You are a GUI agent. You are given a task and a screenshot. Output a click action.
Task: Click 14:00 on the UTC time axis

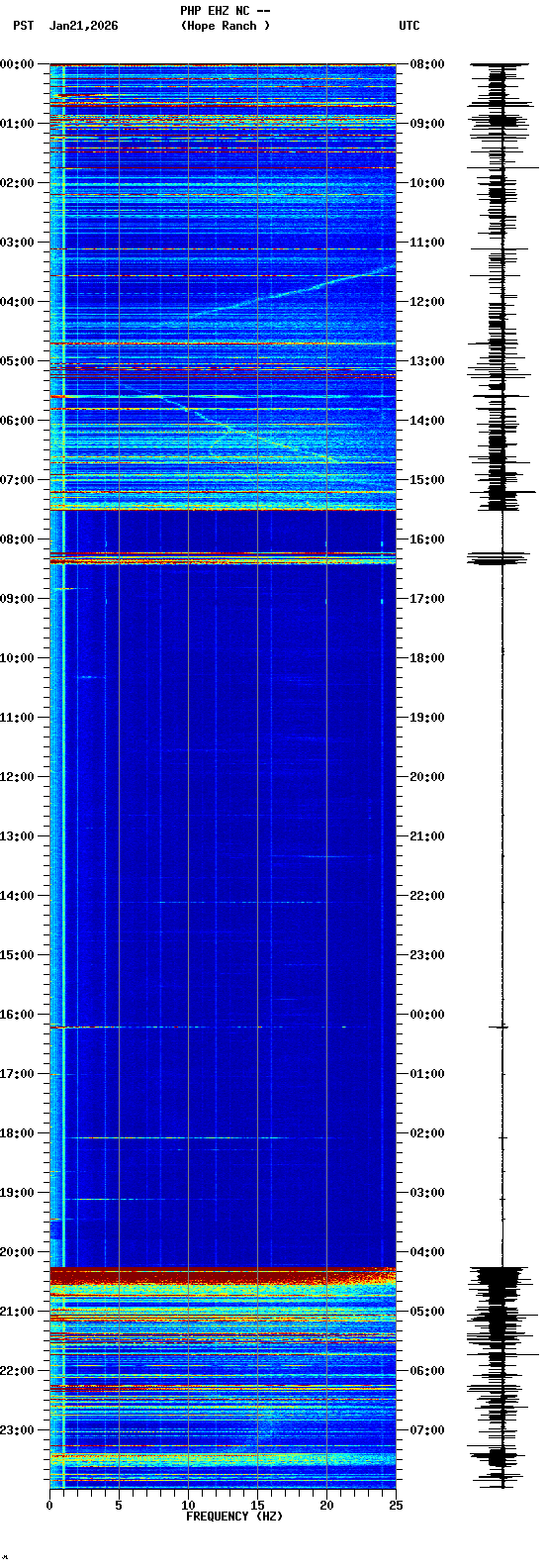(x=427, y=421)
